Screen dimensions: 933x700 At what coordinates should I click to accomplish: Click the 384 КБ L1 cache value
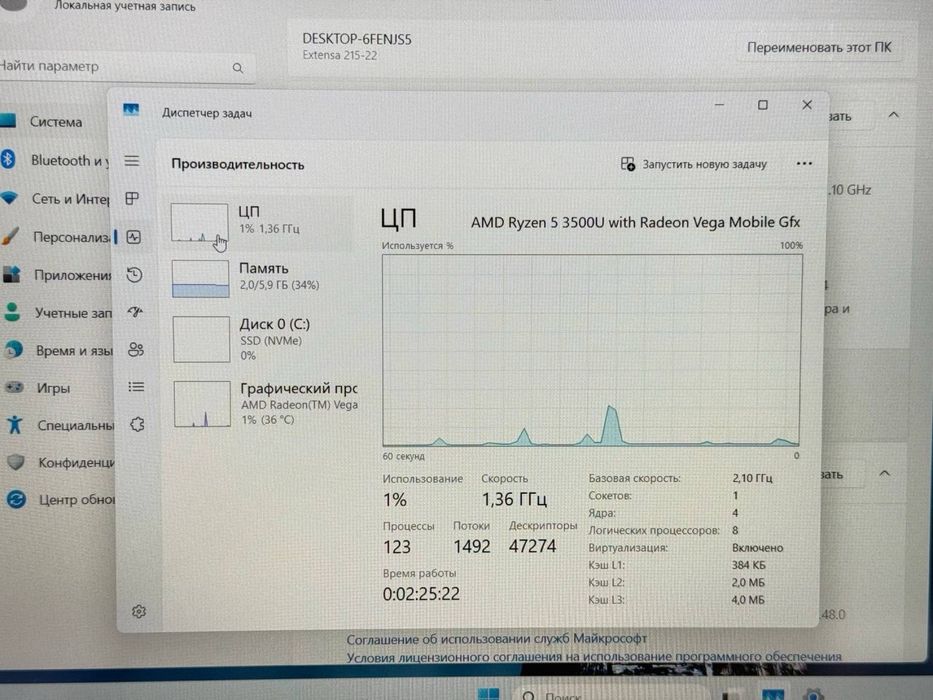click(749, 565)
